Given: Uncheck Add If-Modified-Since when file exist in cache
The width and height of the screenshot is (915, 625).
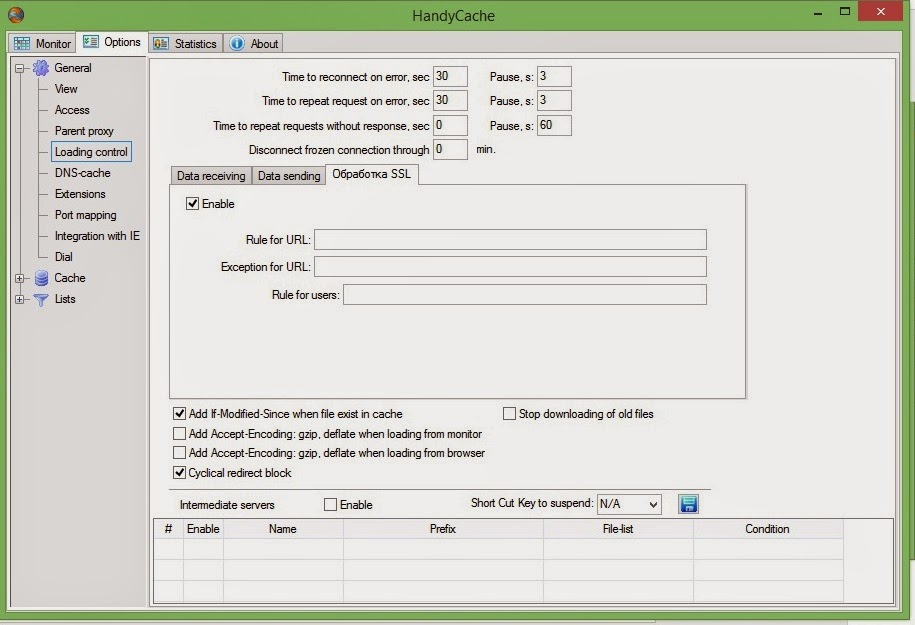Looking at the screenshot, I should point(179,414).
